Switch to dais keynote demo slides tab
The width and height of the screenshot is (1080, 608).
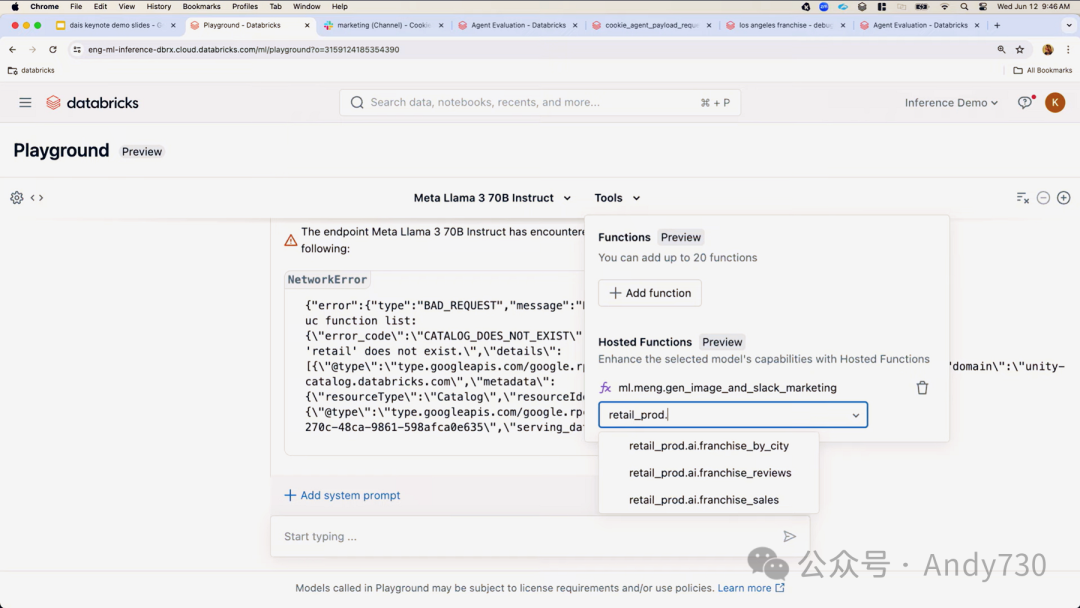(x=116, y=25)
